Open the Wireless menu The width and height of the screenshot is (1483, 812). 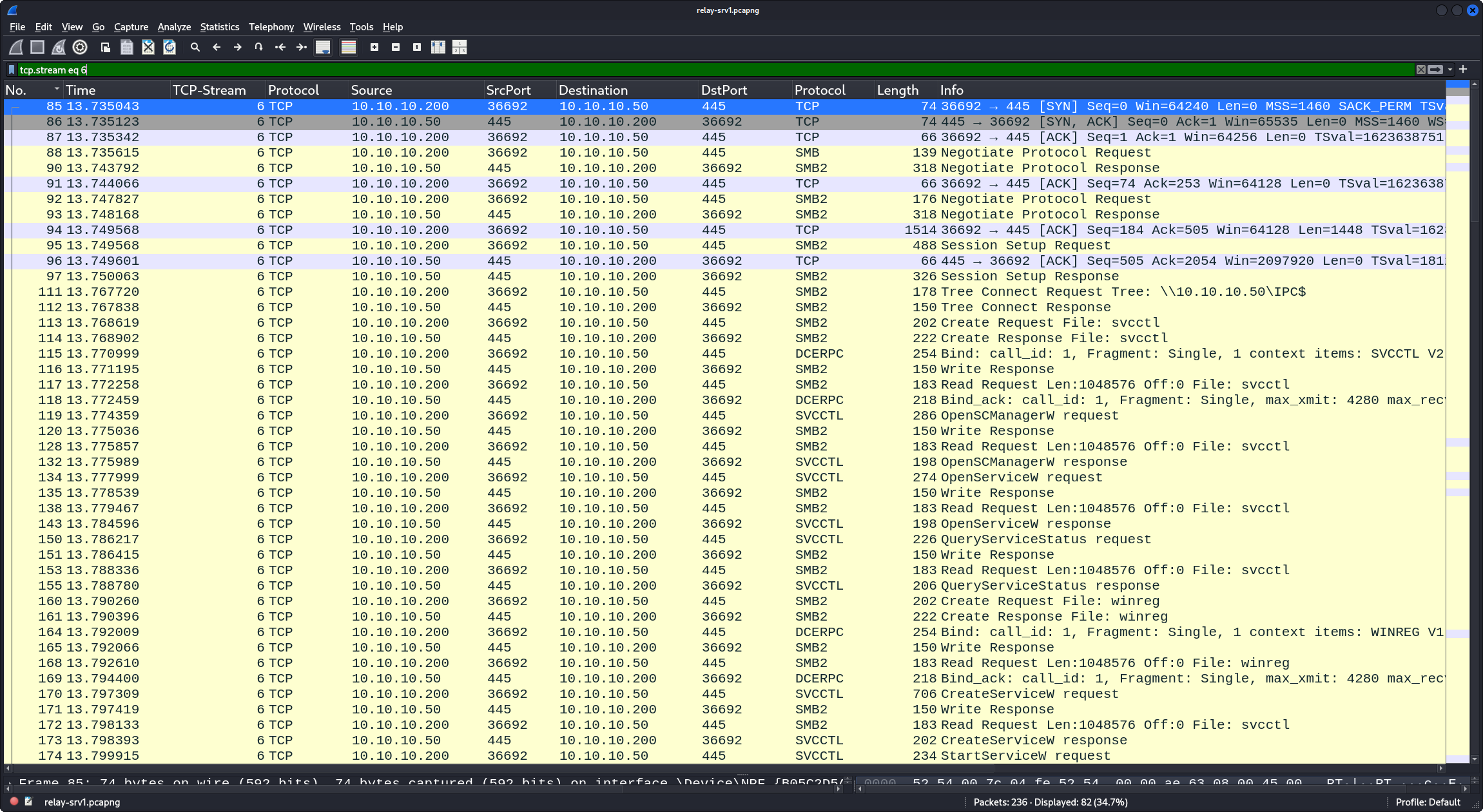[322, 26]
